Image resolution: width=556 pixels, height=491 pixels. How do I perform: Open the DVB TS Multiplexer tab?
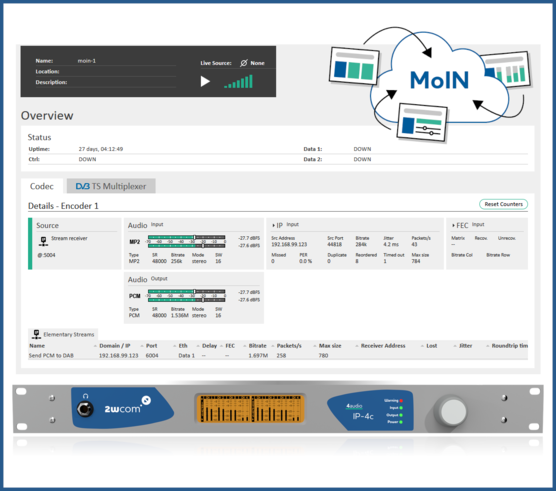click(111, 186)
